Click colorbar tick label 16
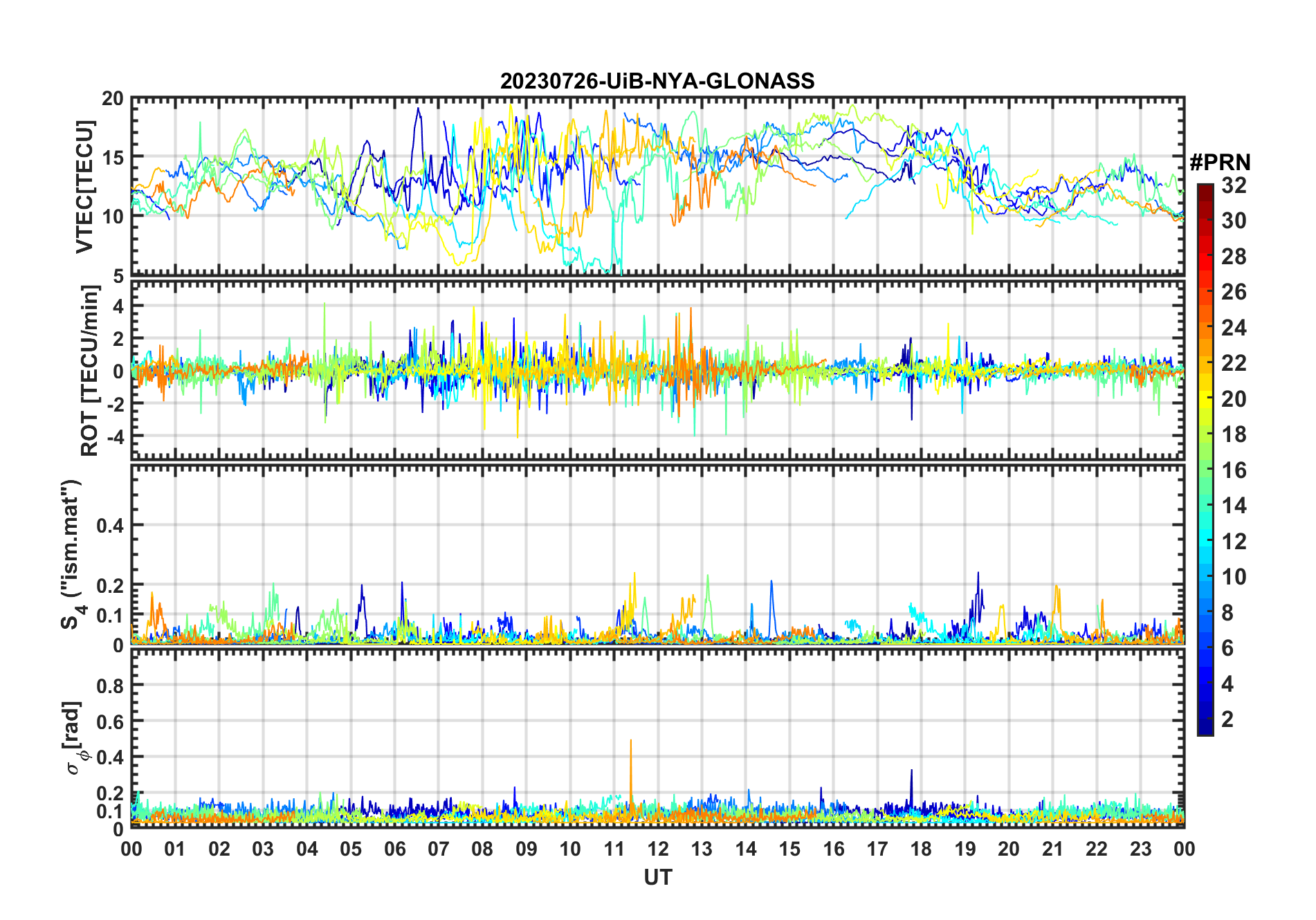The width and height of the screenshot is (1316, 920). pos(1234,470)
